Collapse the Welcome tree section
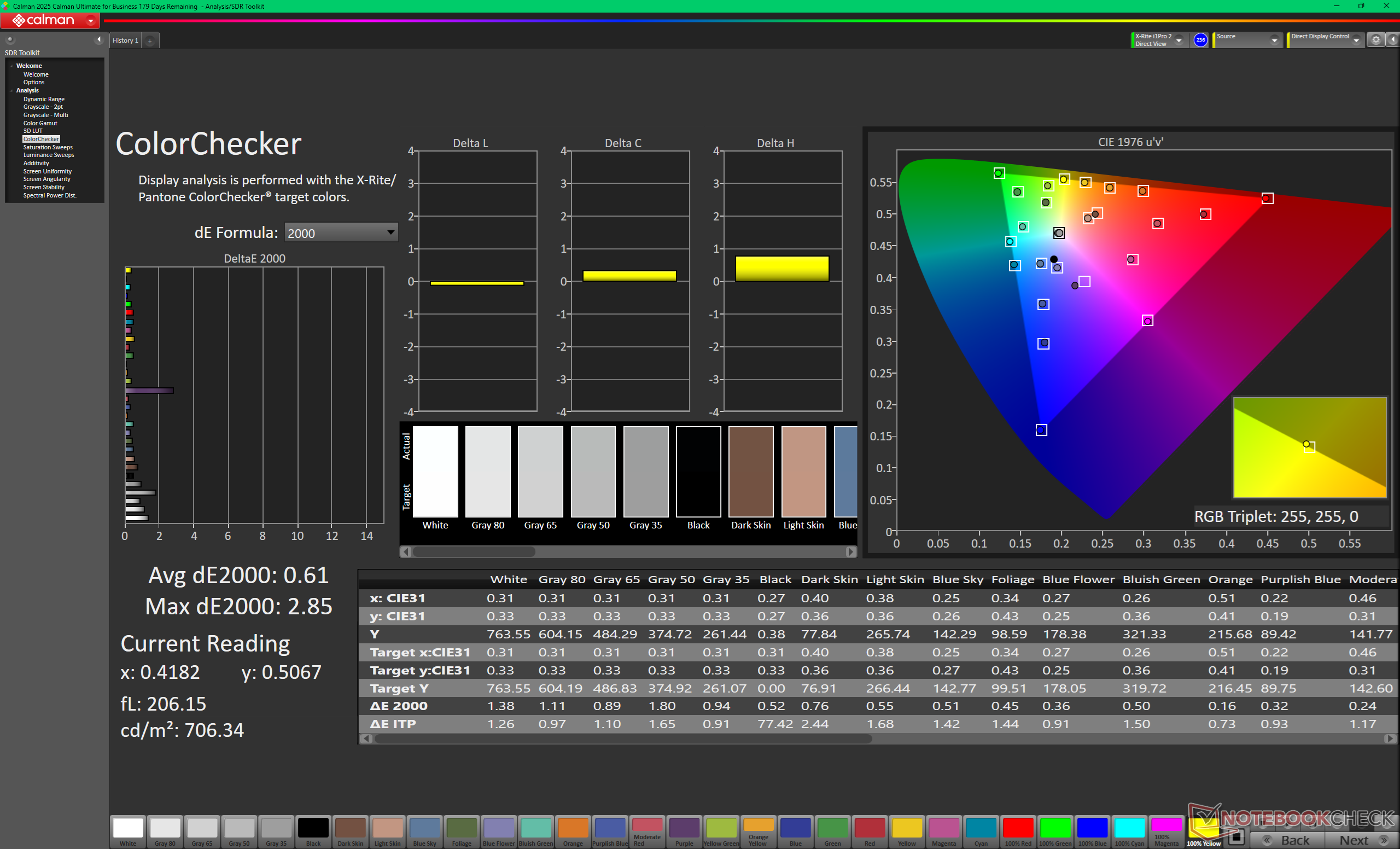Image resolution: width=1400 pixels, height=849 pixels. [11, 66]
